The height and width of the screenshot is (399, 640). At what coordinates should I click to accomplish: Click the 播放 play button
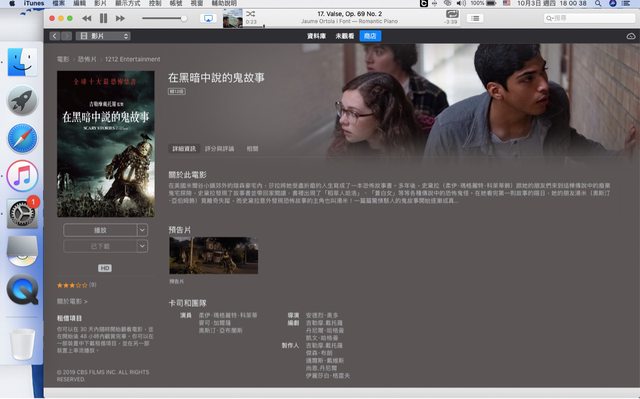100,230
